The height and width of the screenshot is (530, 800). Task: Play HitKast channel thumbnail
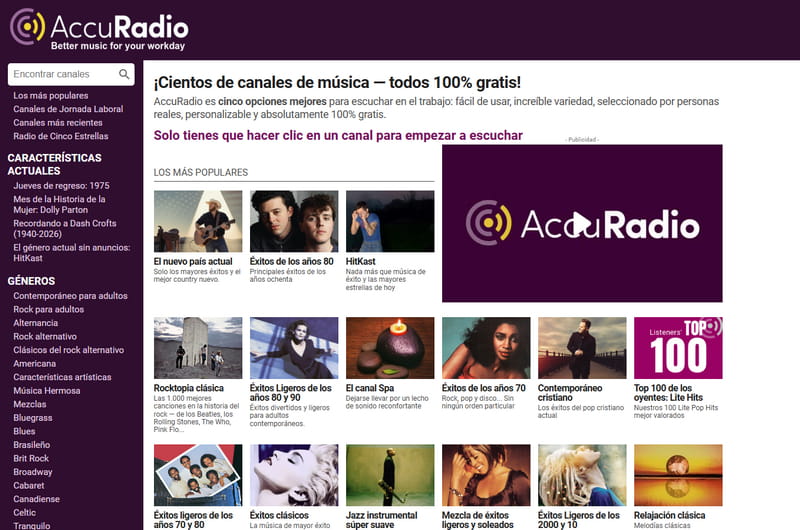(x=390, y=221)
